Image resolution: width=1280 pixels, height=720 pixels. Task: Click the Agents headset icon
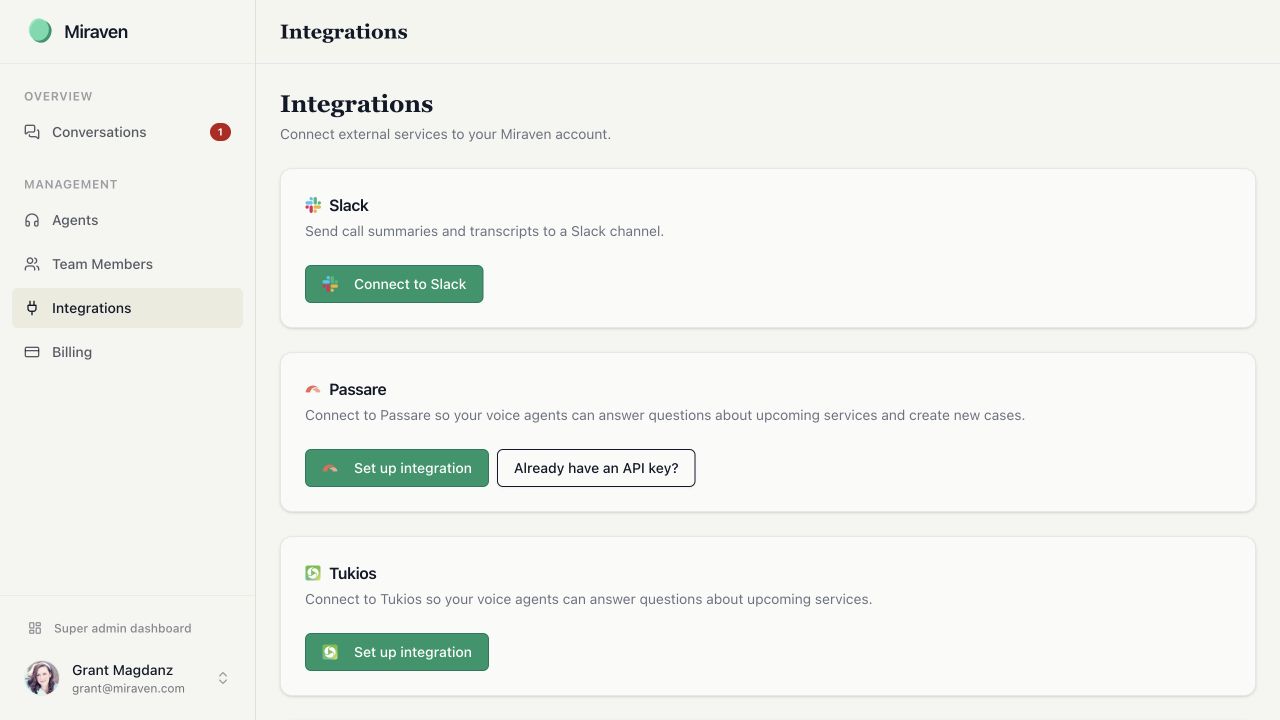(x=32, y=220)
